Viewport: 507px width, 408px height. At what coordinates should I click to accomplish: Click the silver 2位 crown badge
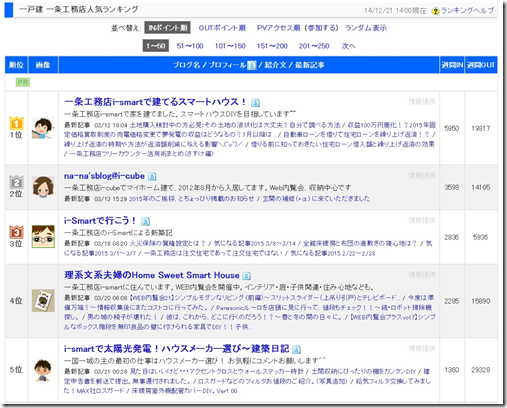(16, 182)
